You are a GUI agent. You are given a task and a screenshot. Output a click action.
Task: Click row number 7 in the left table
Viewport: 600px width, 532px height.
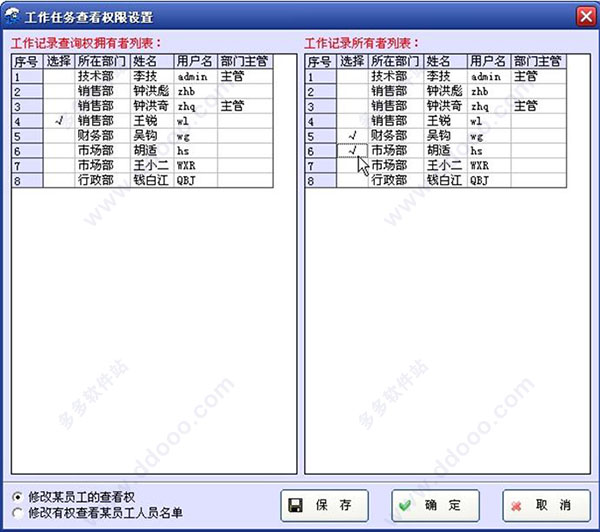coord(28,166)
